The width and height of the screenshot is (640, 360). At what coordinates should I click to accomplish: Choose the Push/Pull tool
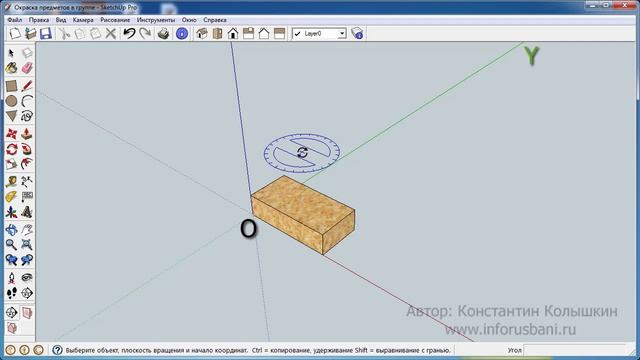(27, 134)
